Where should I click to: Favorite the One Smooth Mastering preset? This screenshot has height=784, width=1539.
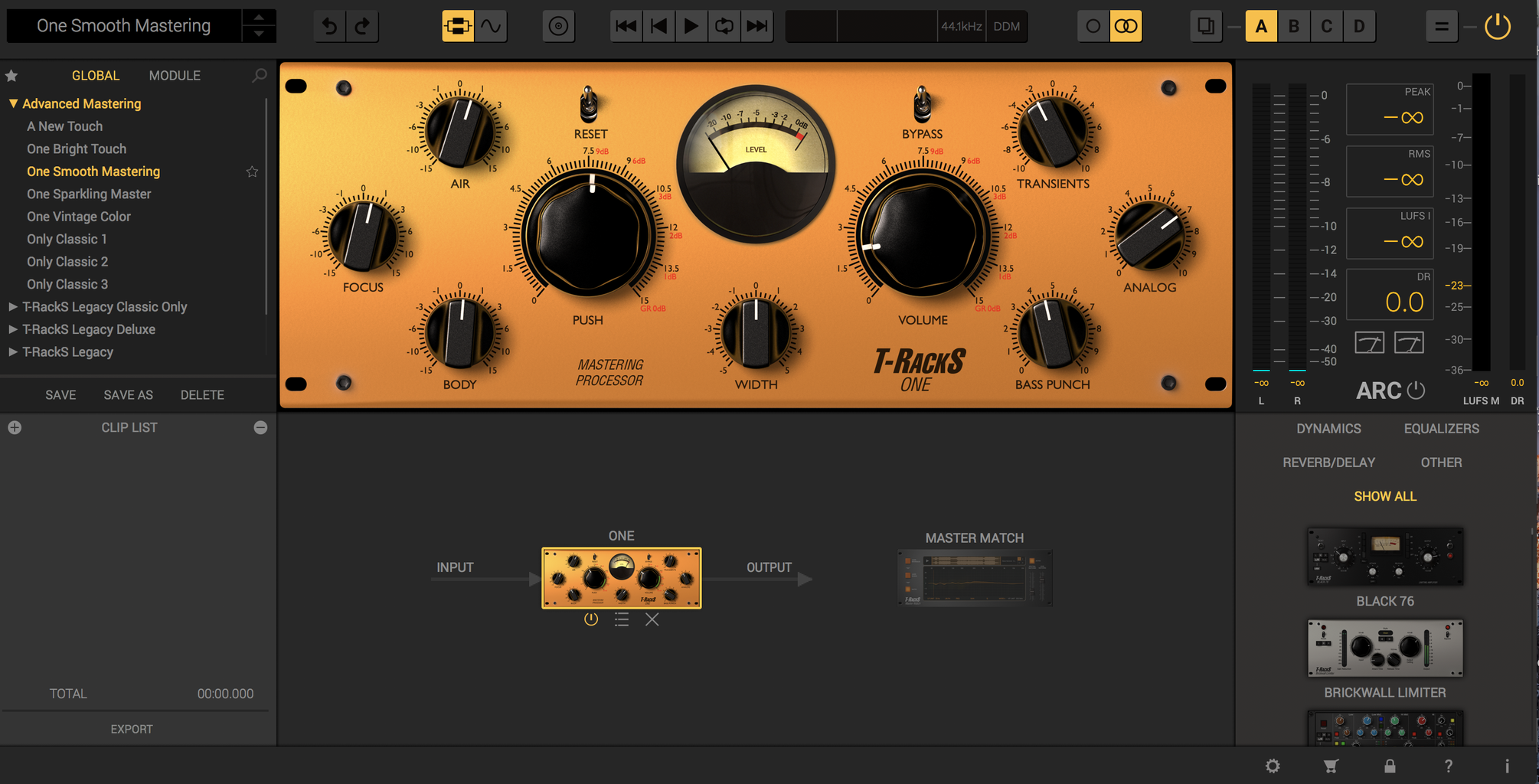pos(252,171)
